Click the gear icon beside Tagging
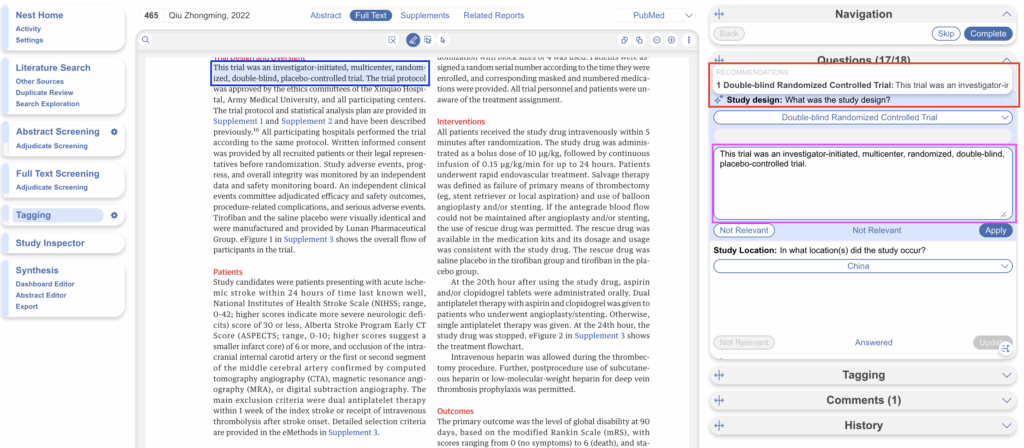 (x=114, y=215)
